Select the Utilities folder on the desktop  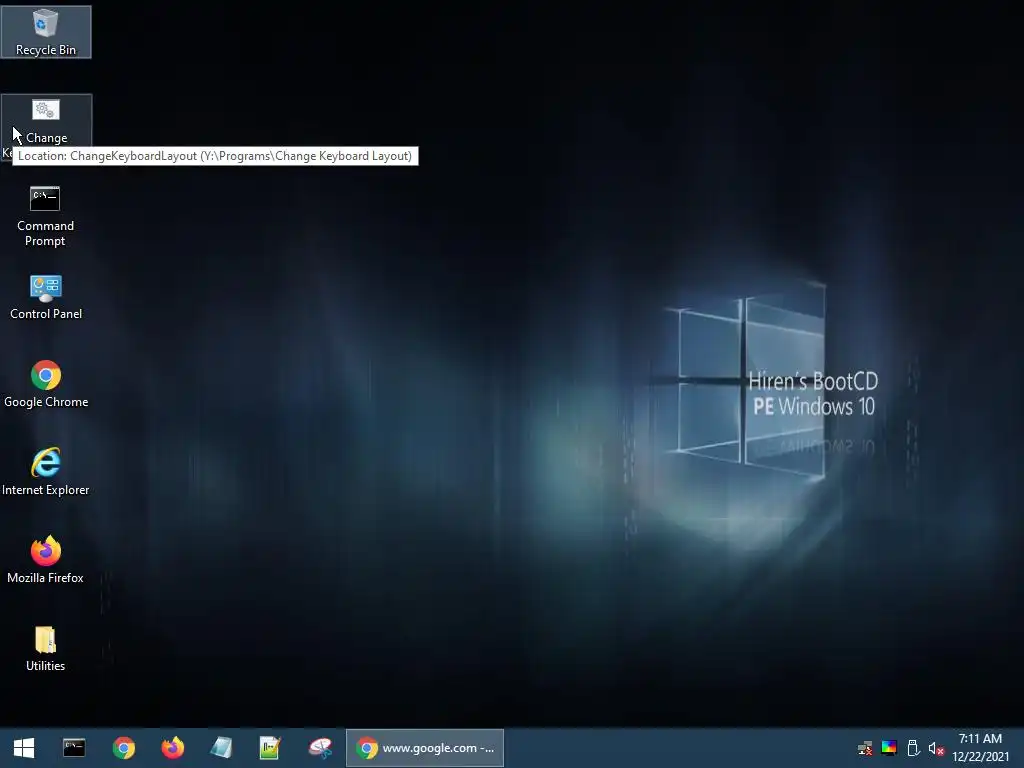(x=46, y=649)
